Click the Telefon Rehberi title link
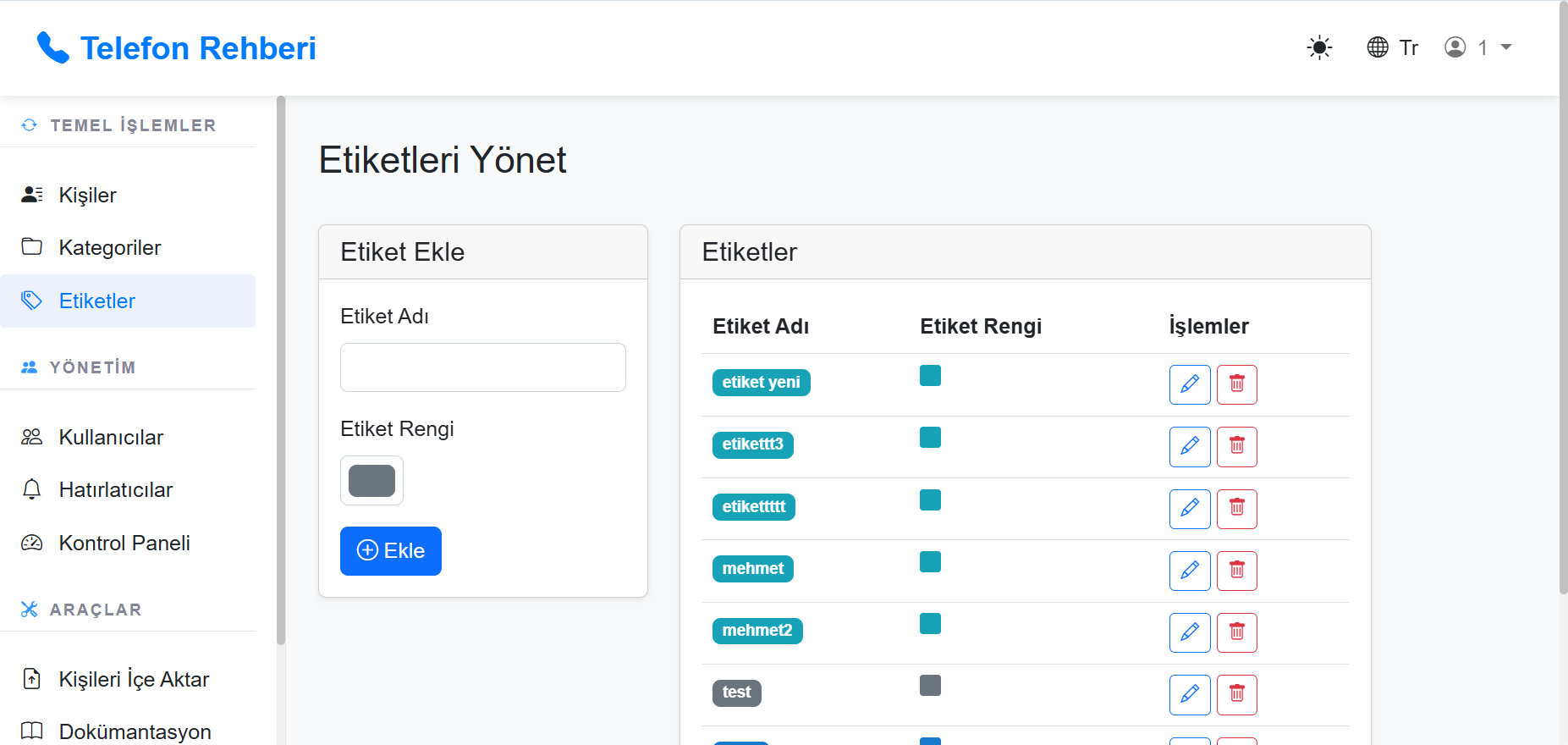 [197, 48]
